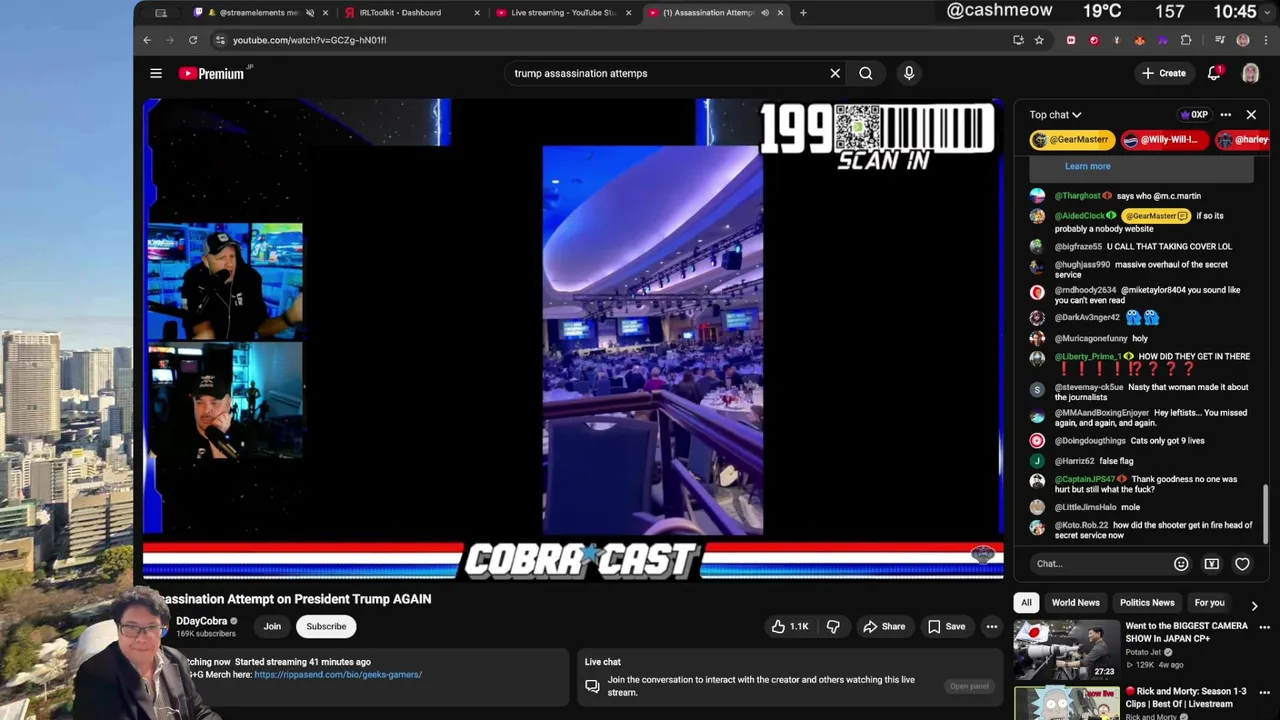Subscribe to DDayCobra
1280x720 pixels.
[326, 627]
